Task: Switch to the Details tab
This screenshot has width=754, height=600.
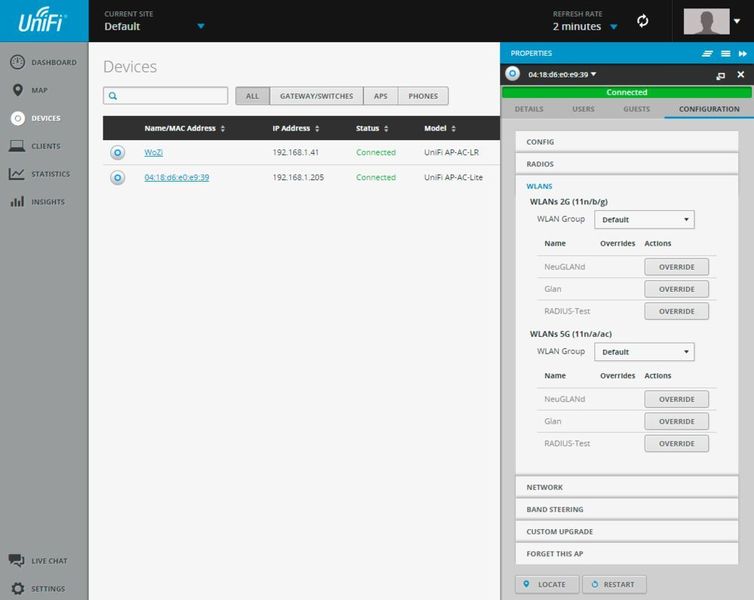Action: (529, 108)
